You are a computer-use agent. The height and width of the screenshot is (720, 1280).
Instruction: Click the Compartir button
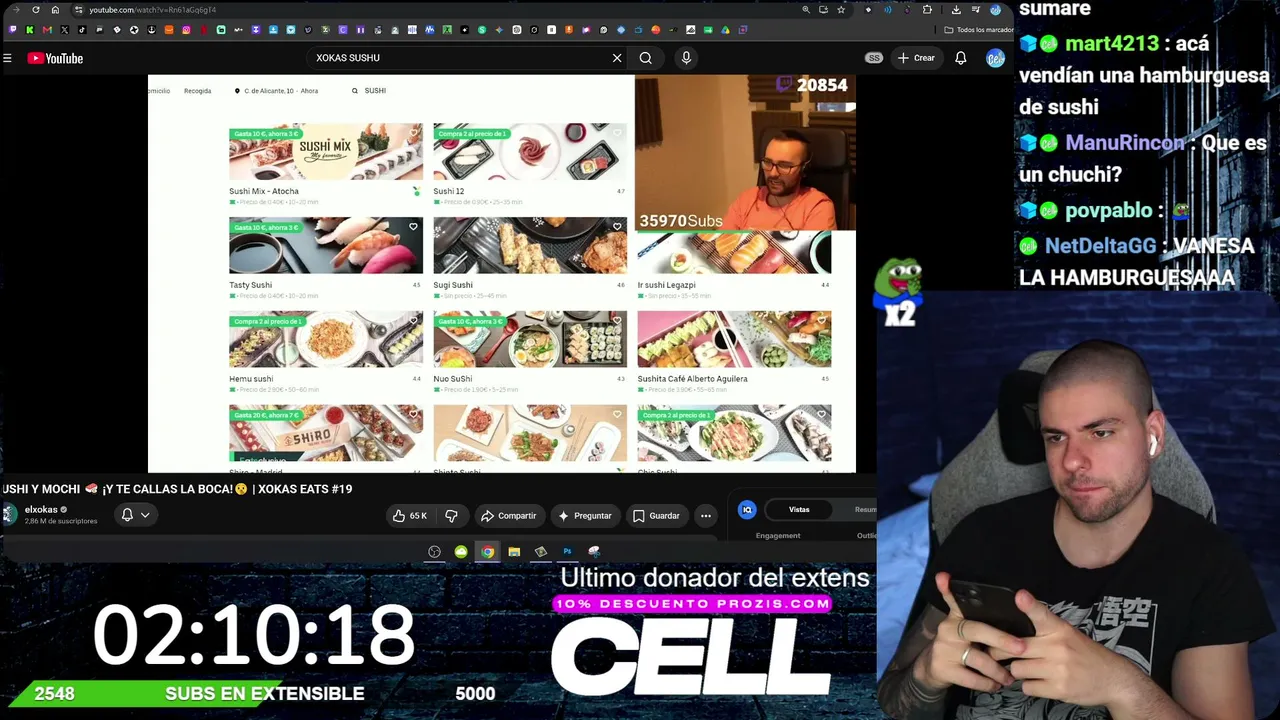click(x=509, y=516)
